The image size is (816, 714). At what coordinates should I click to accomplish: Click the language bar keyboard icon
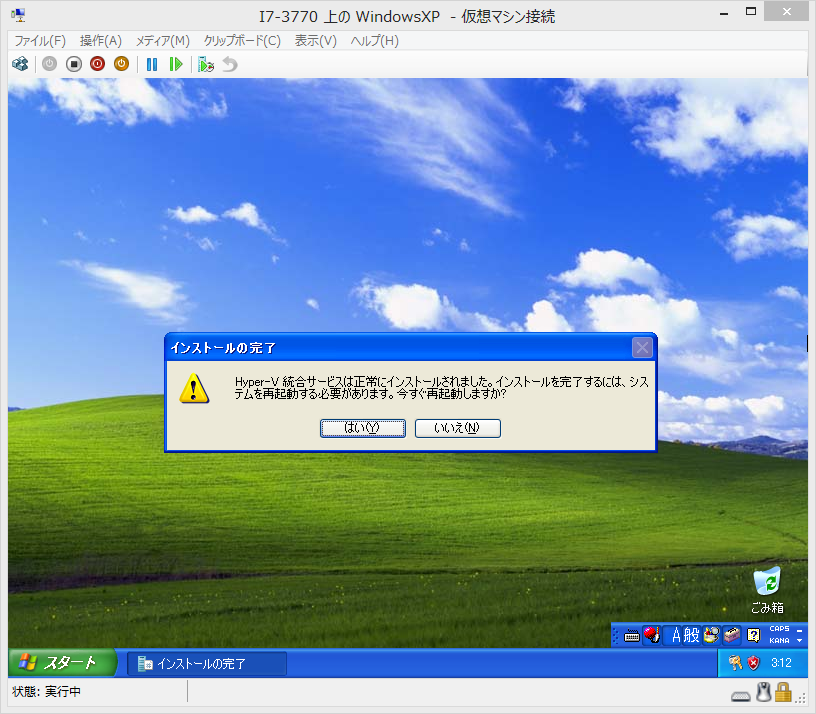point(632,635)
